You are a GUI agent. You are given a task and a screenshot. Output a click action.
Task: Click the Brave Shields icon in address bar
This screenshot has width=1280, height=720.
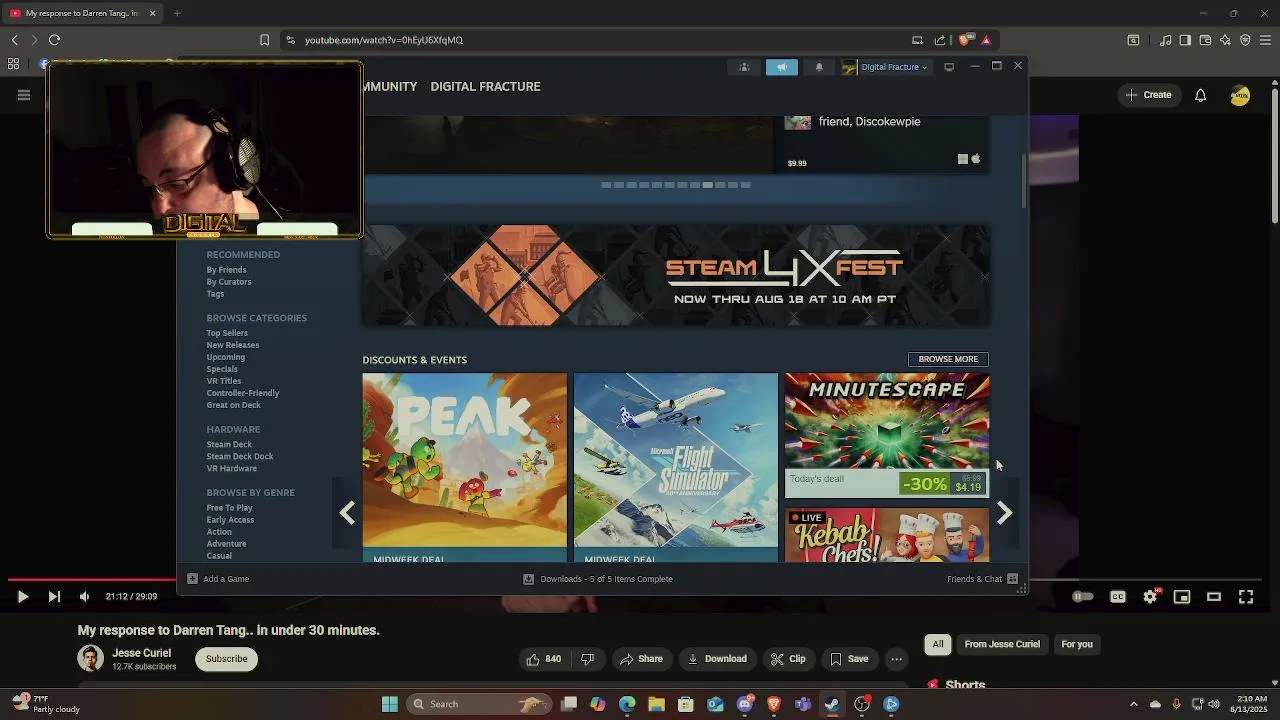click(x=964, y=40)
